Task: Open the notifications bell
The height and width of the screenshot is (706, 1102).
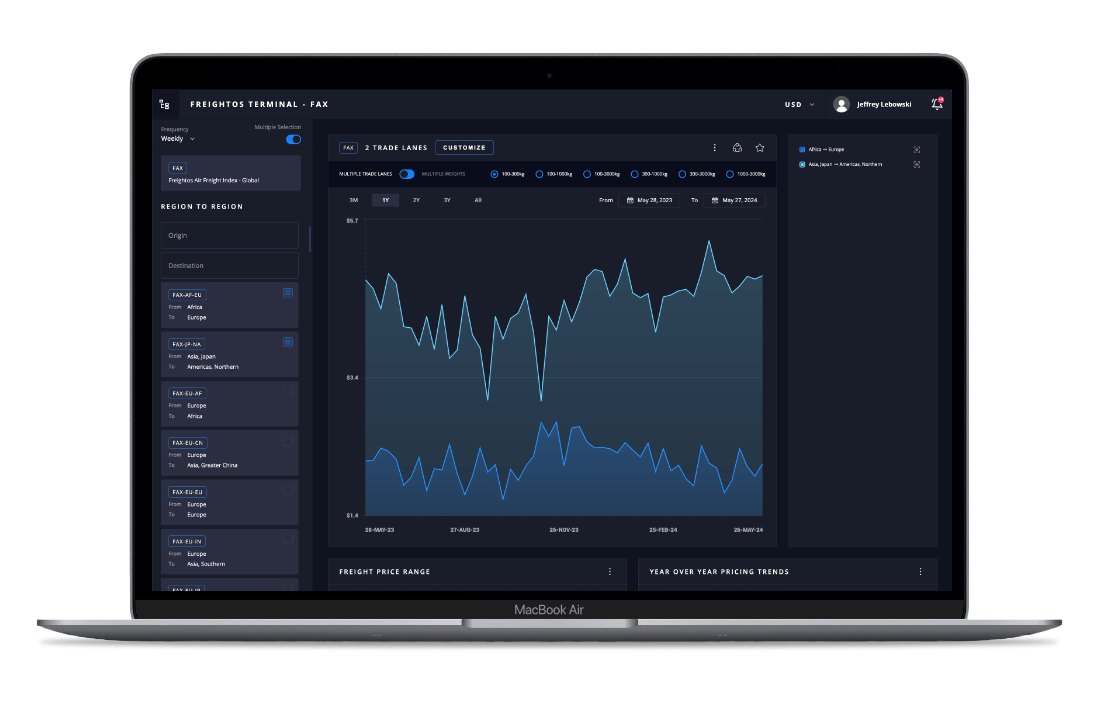Action: click(x=936, y=104)
